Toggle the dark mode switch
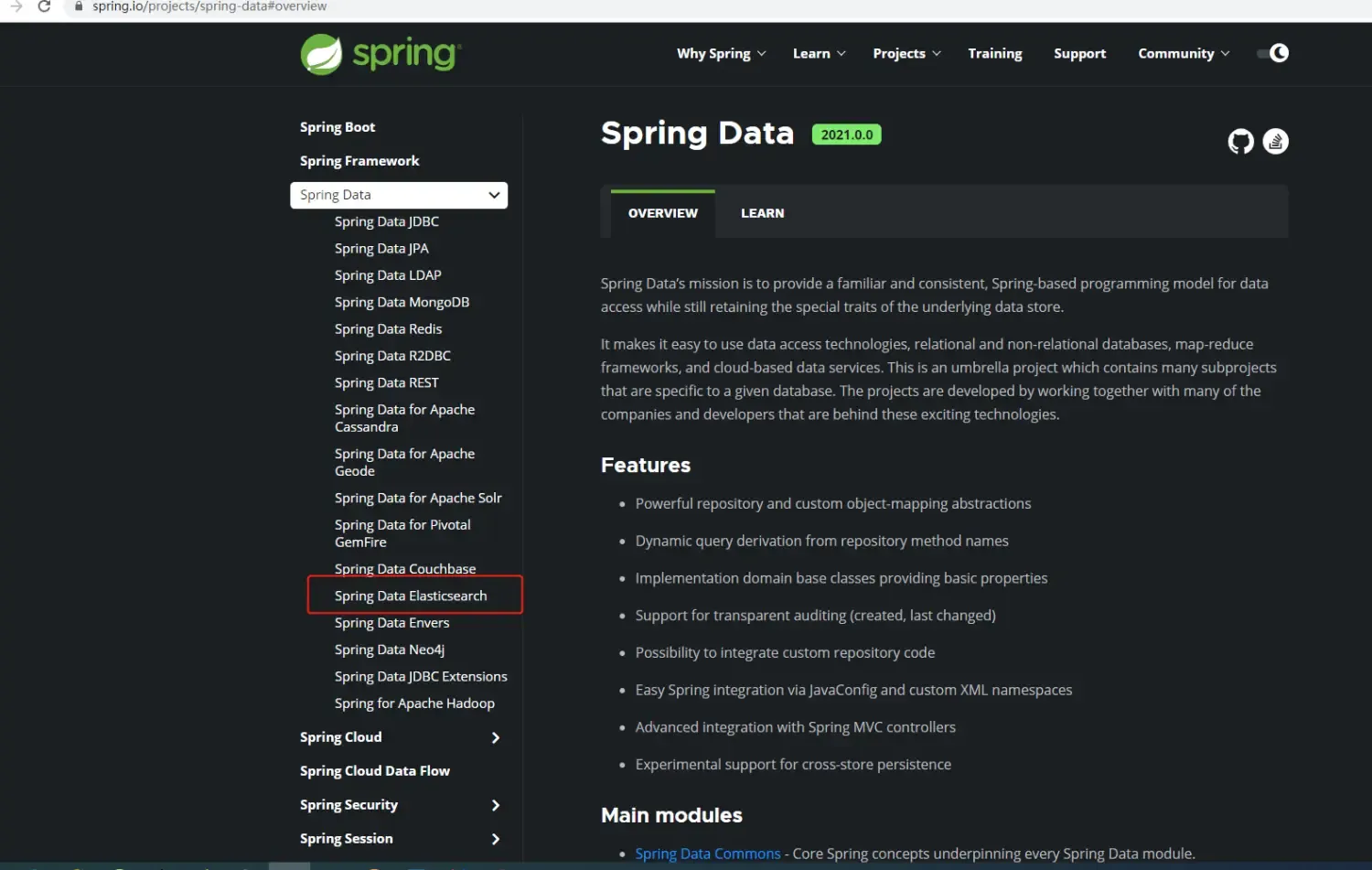The height and width of the screenshot is (870, 1372). click(x=1272, y=53)
